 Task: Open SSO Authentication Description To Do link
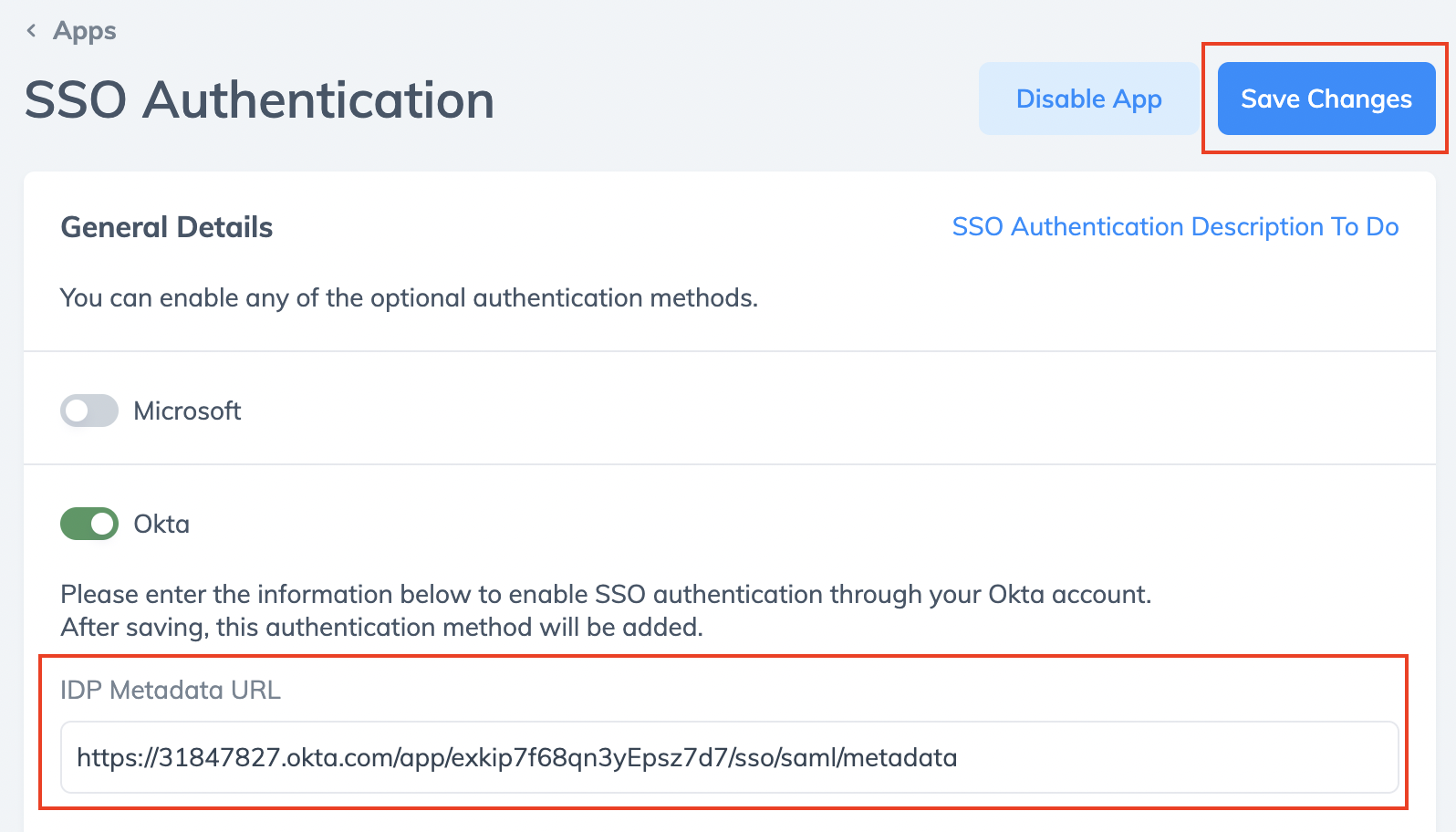coord(1175,226)
